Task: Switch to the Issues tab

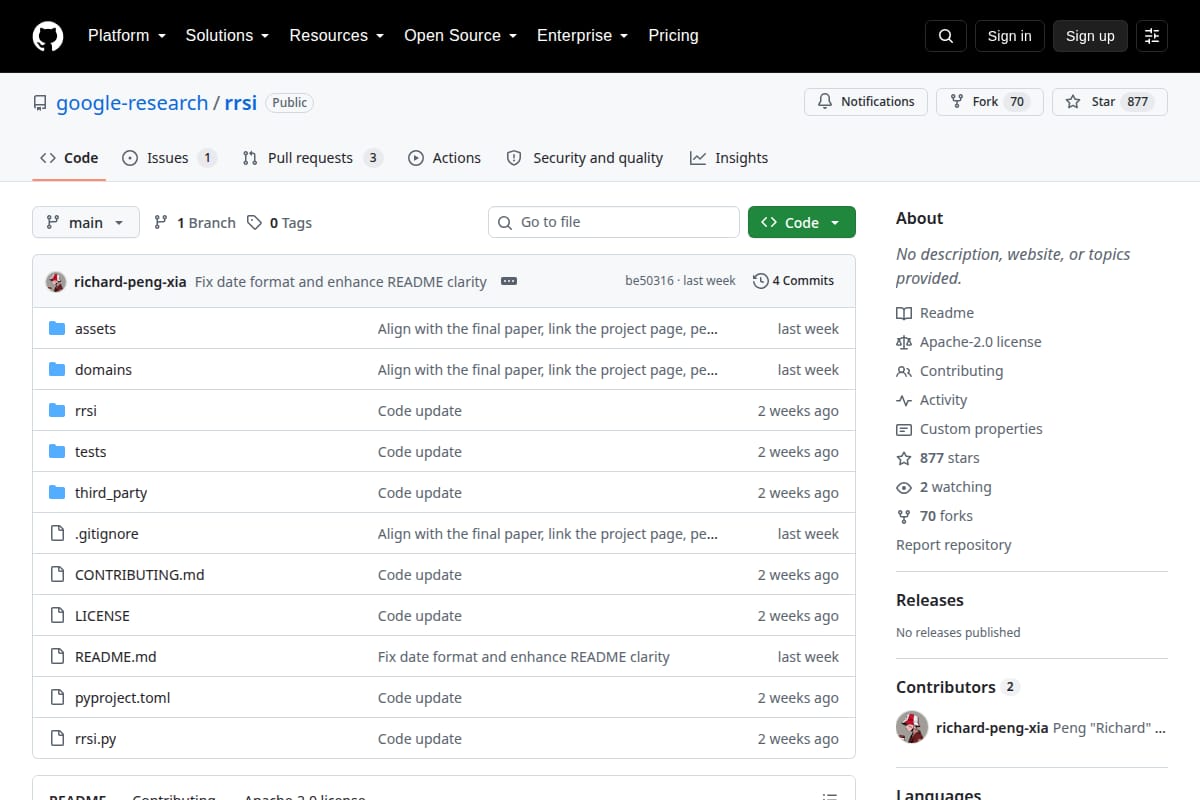Action: [x=169, y=158]
